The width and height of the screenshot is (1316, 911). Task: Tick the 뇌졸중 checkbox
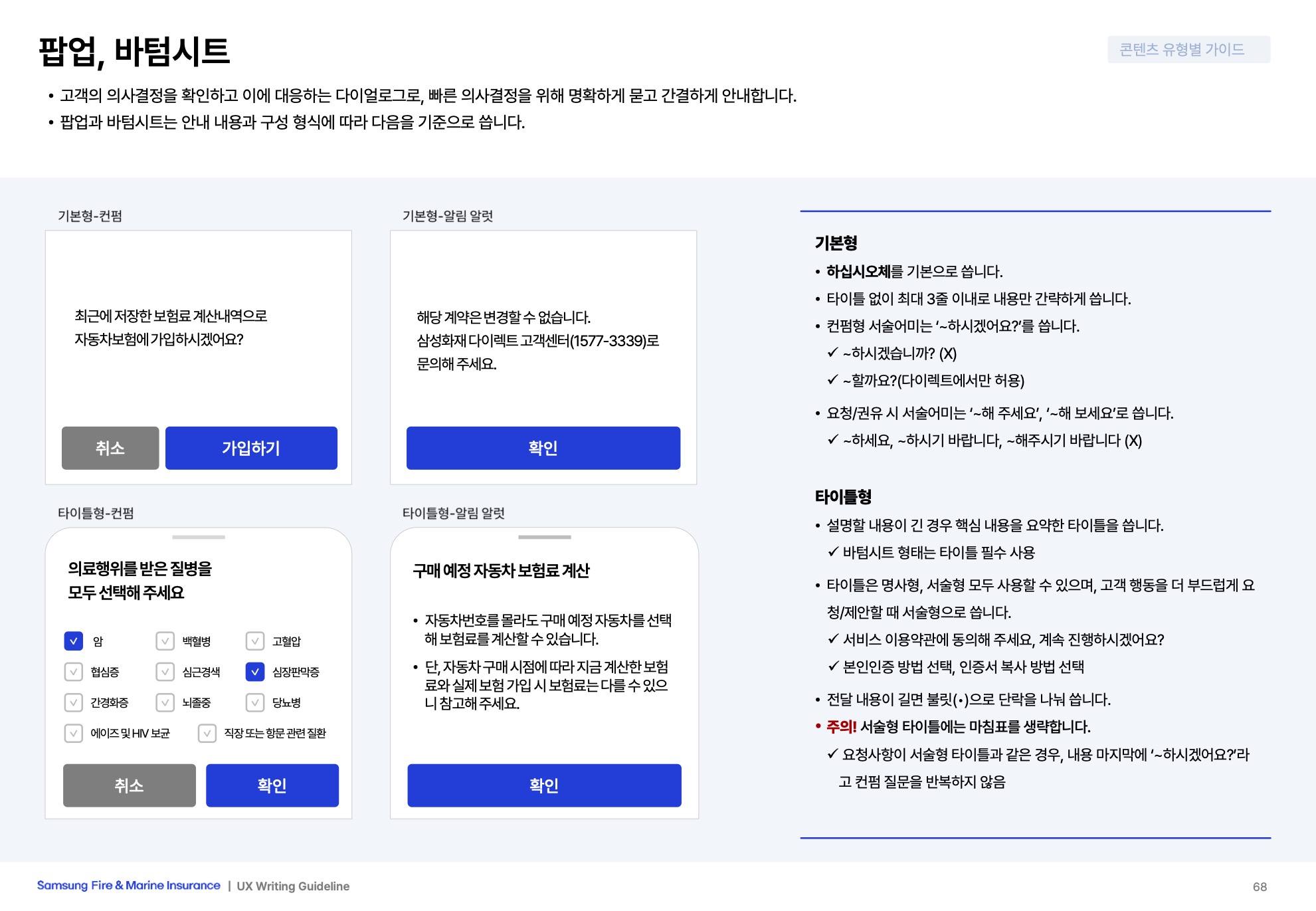tap(165, 702)
